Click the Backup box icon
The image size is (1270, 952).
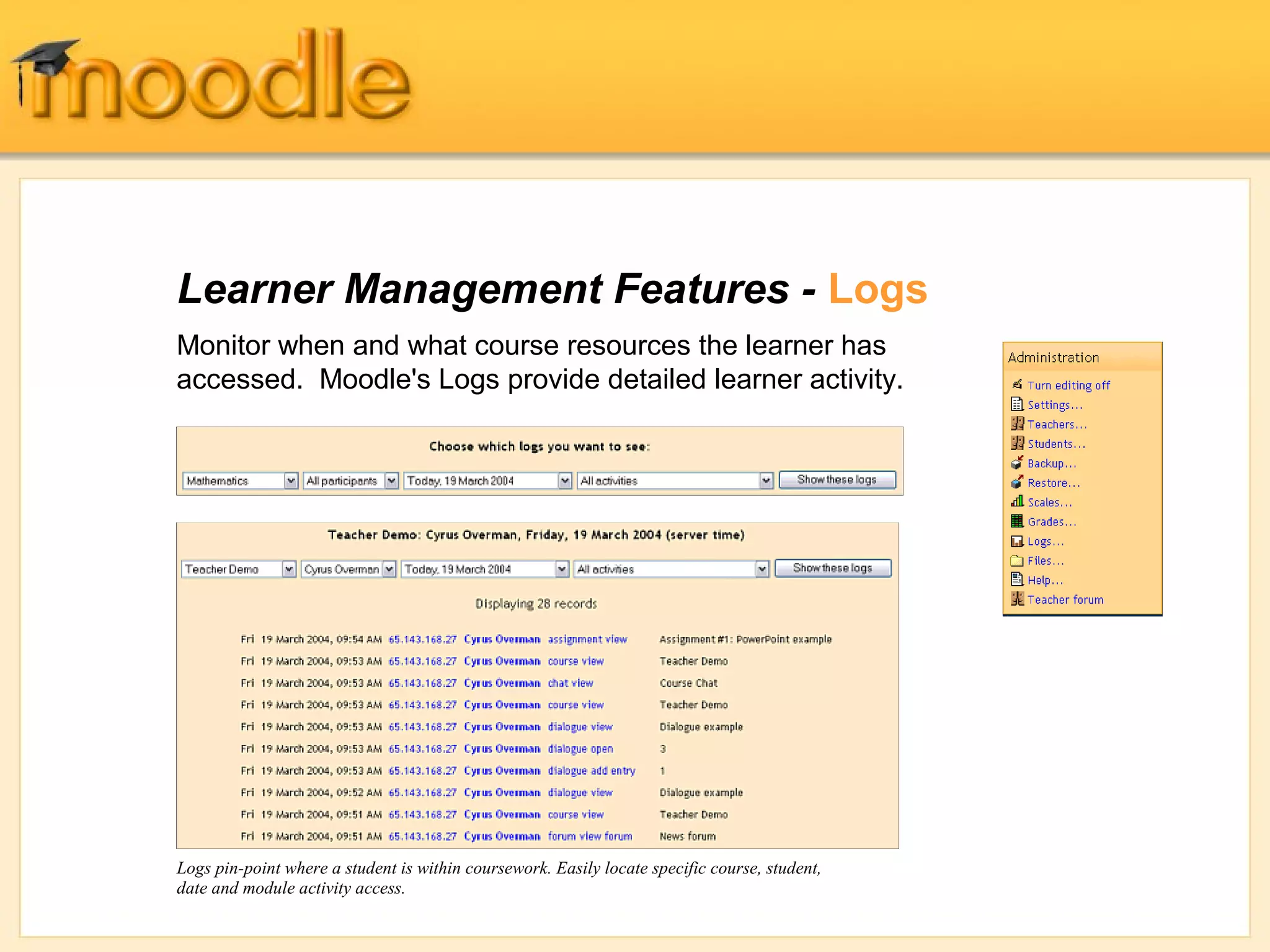1017,462
